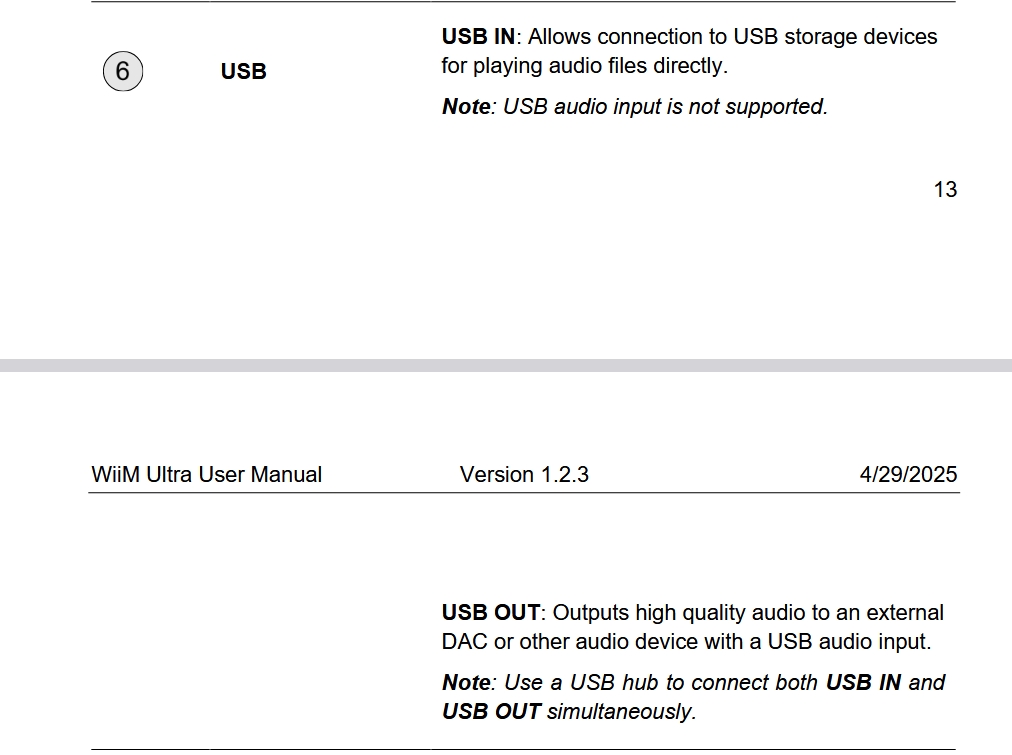Click the page number 13
This screenshot has width=1012, height=755.
945,189
